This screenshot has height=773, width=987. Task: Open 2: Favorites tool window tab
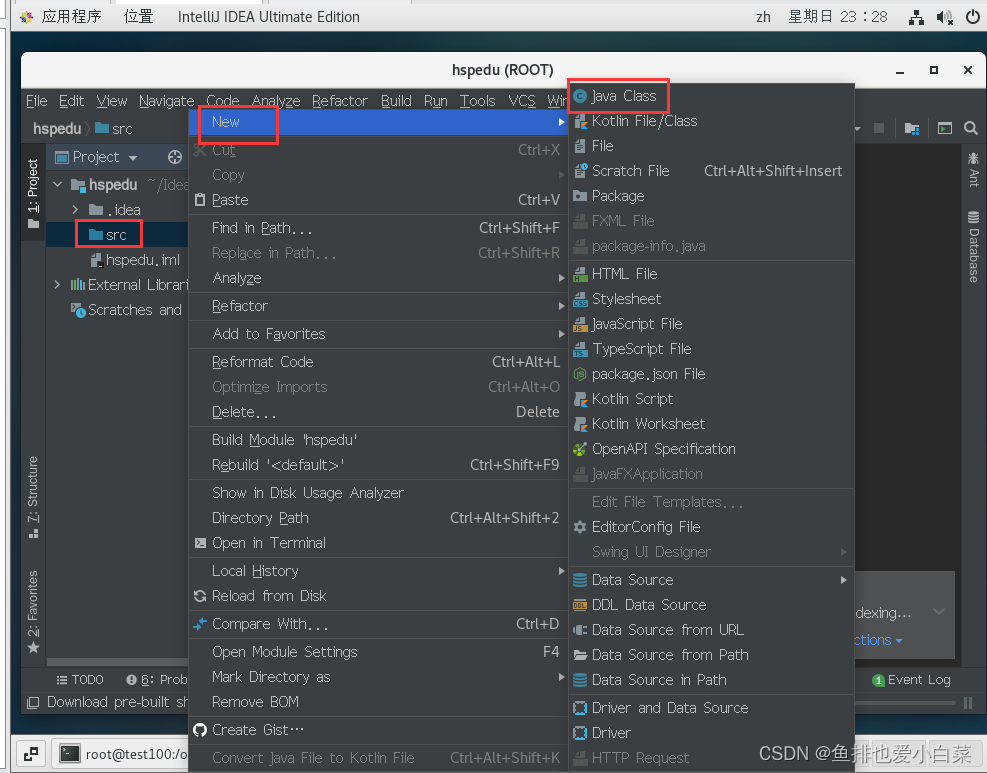[x=33, y=611]
